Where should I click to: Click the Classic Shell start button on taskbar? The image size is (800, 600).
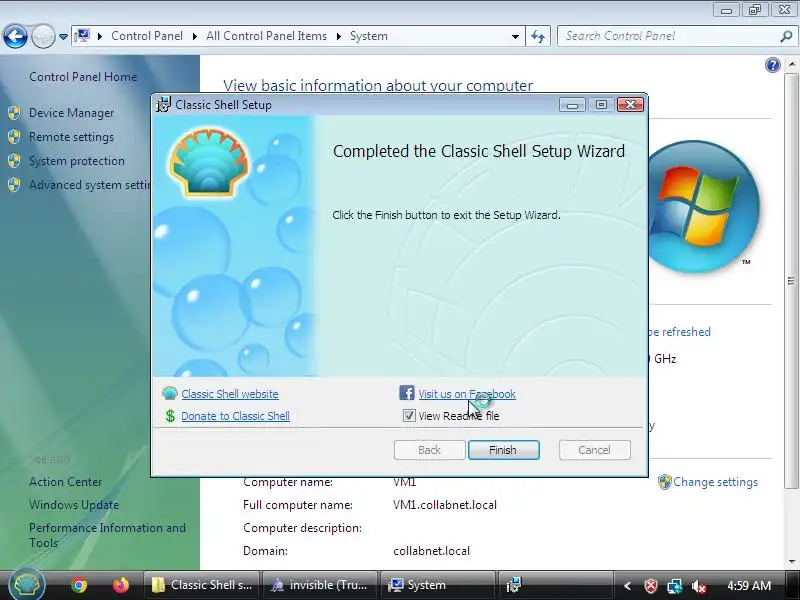[27, 584]
